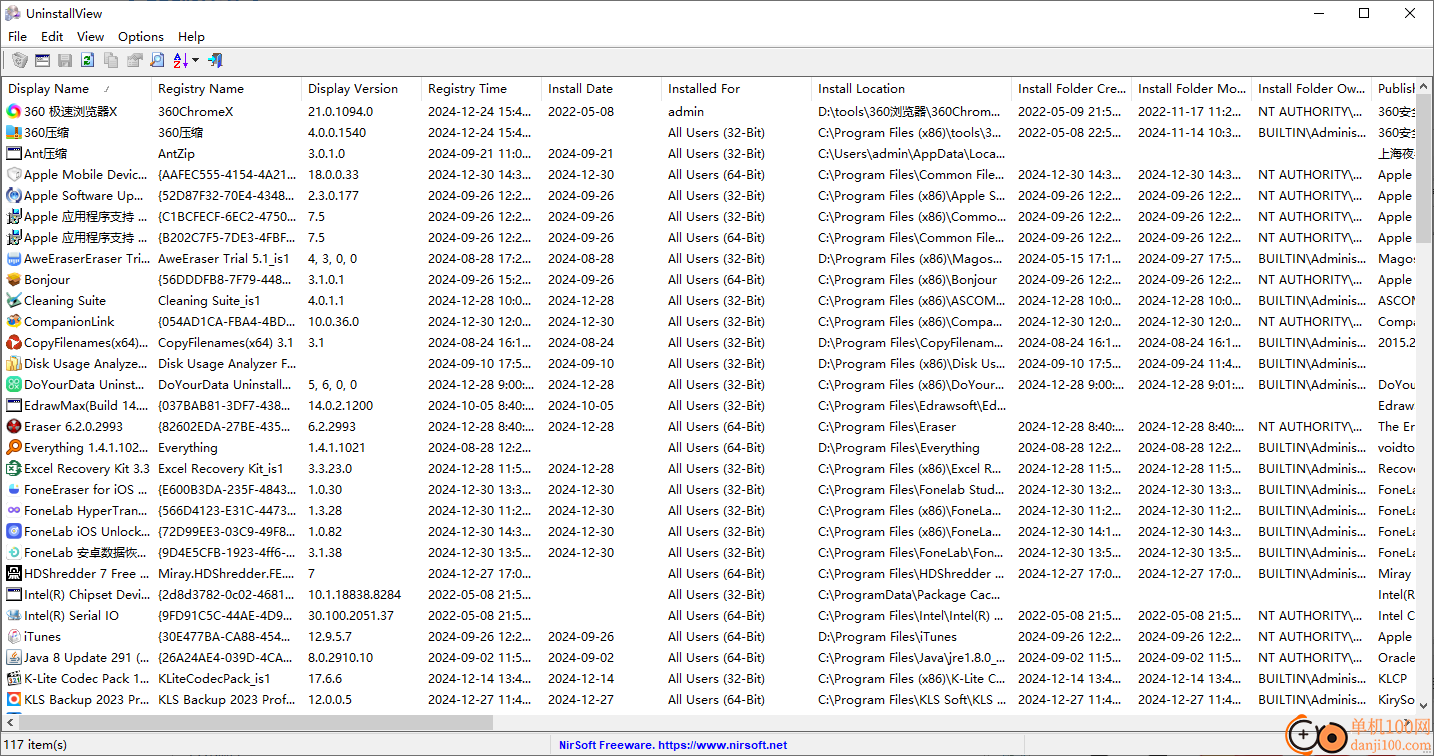Click the vertical scrollbar up arrow
Viewport: 1434px width, 756px height.
(x=1424, y=87)
